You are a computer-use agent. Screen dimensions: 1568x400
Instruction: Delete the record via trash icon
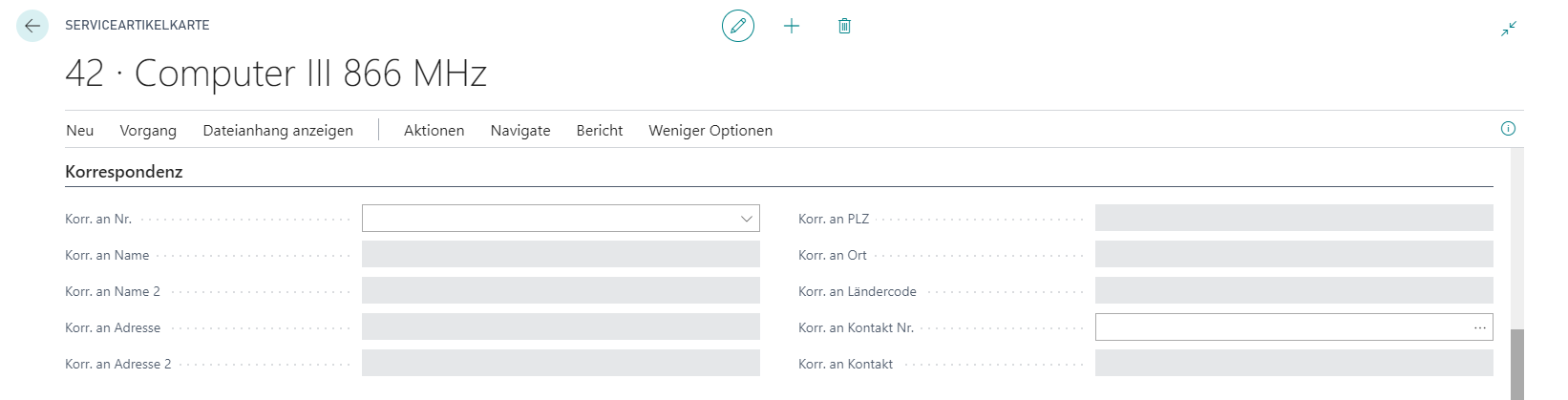[x=844, y=26]
